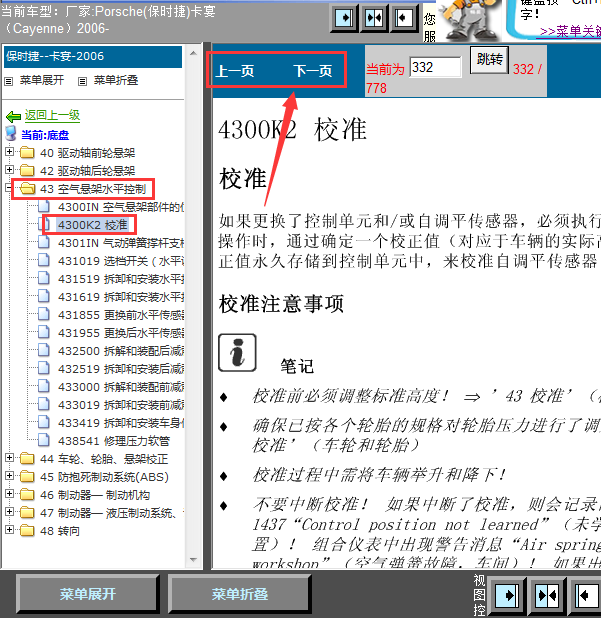
Task: Open 431619 拆卸和安装水平 tree item
Action: coord(121,297)
